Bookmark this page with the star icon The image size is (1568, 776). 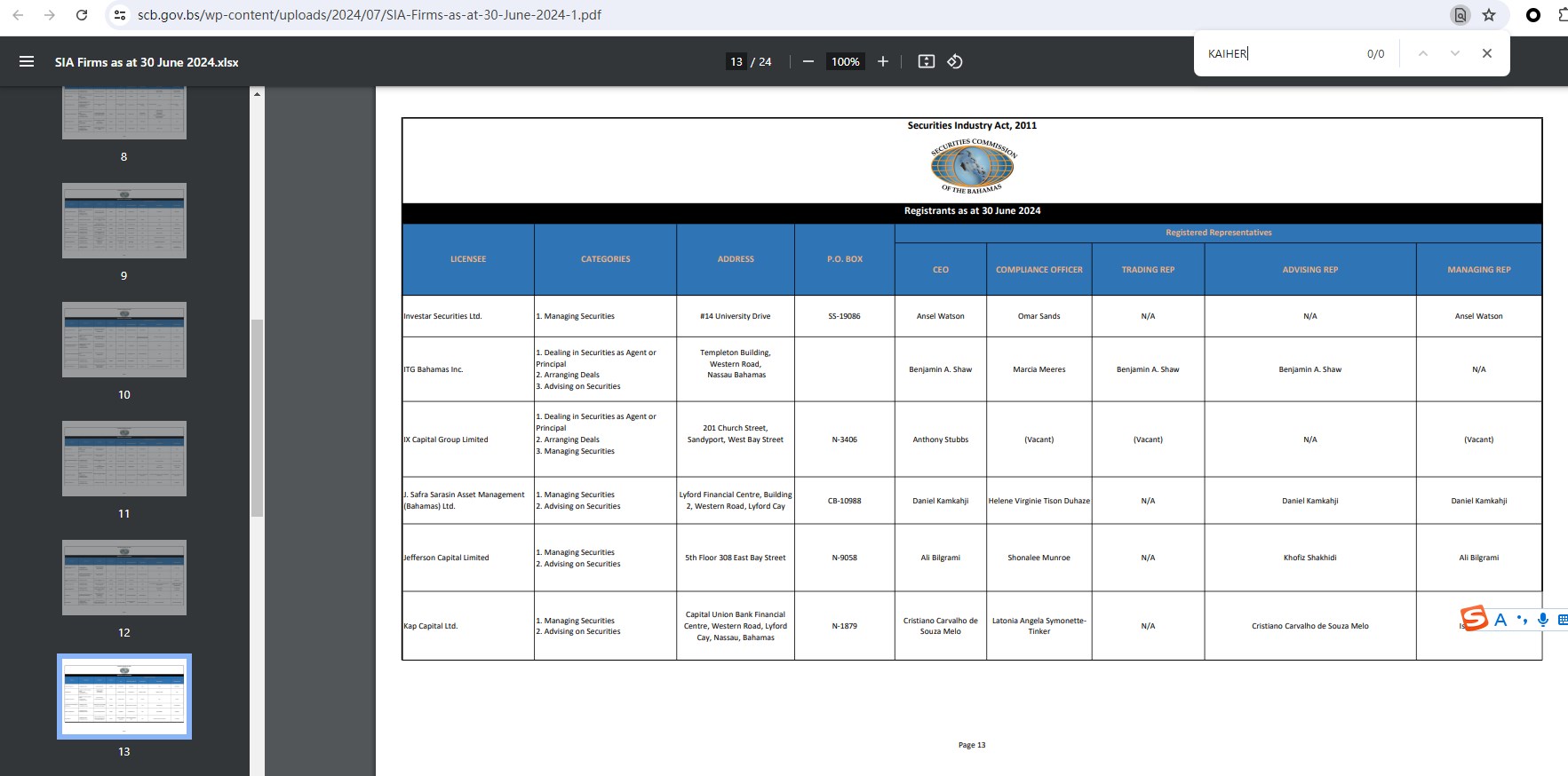1489,15
